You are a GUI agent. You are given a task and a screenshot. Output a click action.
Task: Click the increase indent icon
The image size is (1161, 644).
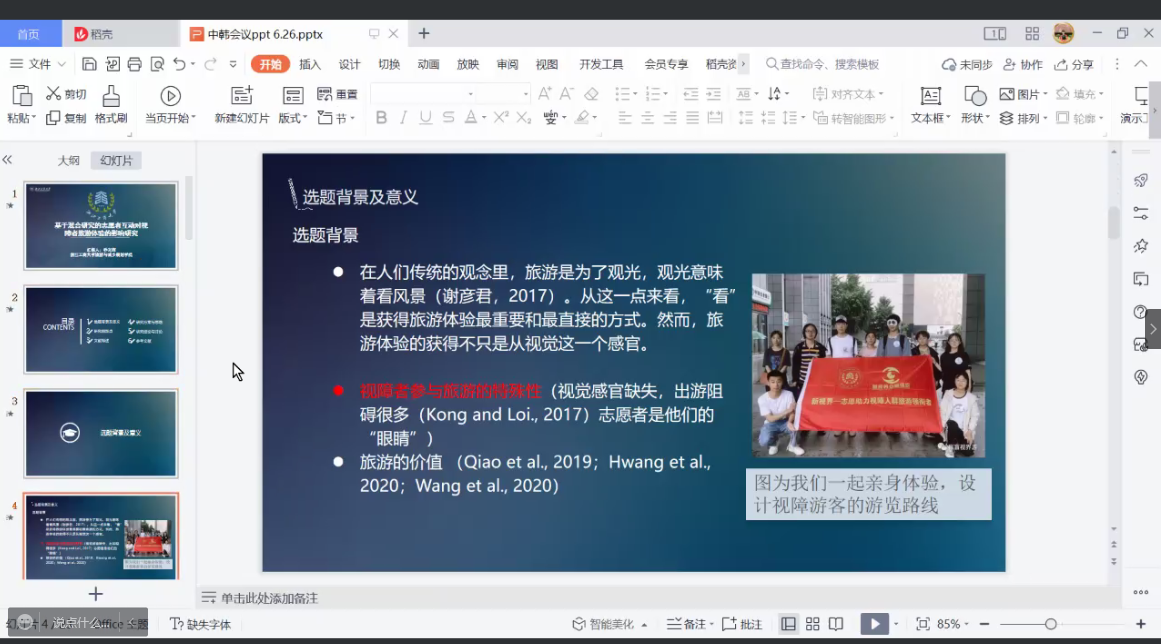714,94
